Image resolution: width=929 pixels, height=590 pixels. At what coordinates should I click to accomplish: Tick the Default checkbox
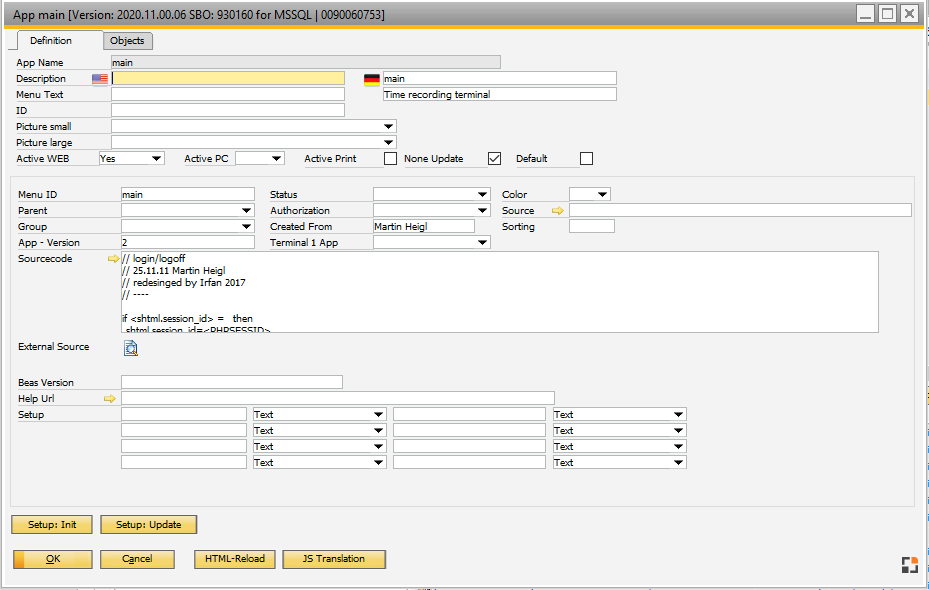tap(587, 159)
